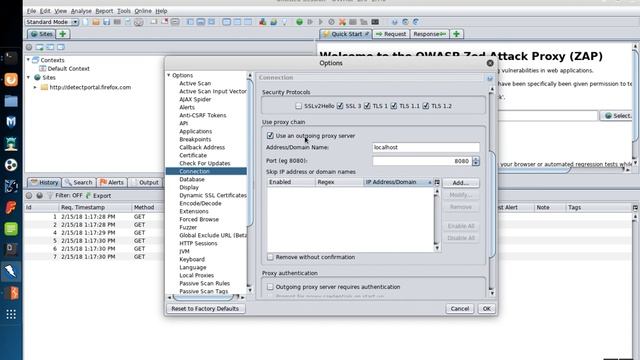This screenshot has height=360, width=640.
Task: Click the Options tree vertical scrollbar
Action: point(250,184)
